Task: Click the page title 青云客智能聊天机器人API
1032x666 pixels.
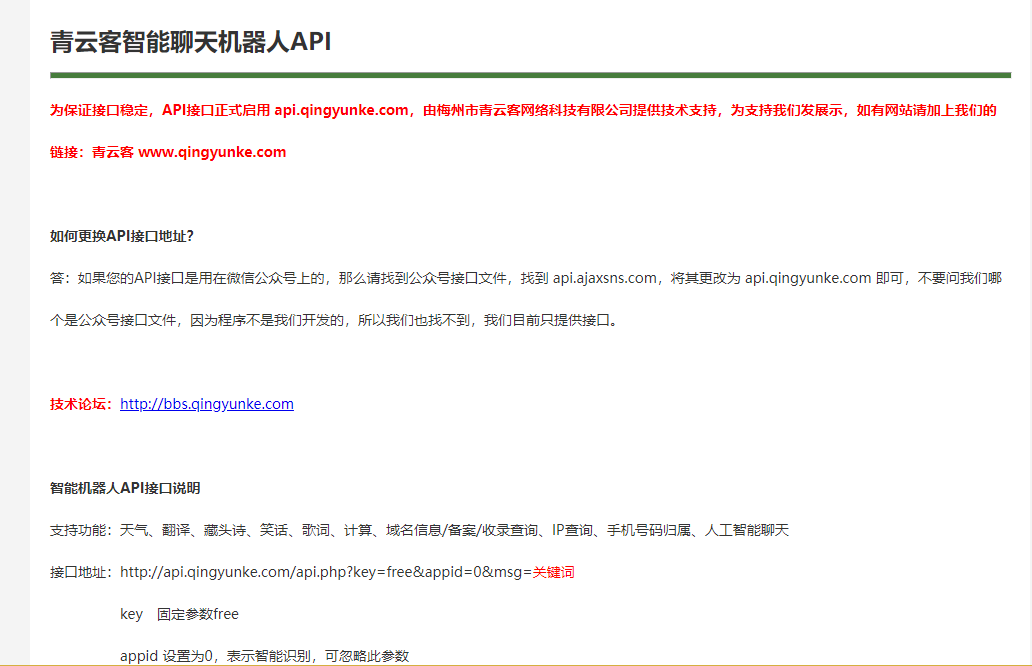Action: [191, 41]
